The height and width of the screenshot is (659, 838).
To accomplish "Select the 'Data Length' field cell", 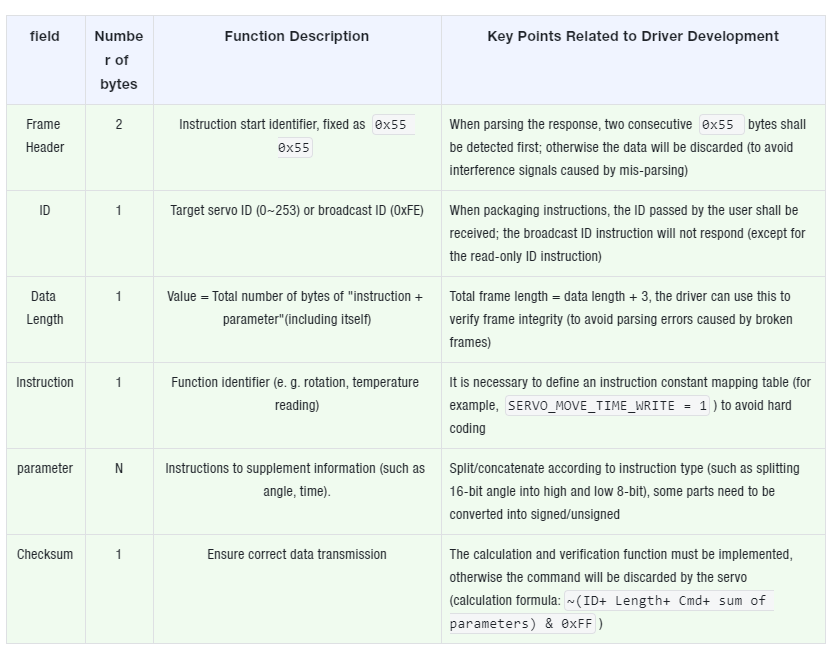I will click(x=45, y=320).
